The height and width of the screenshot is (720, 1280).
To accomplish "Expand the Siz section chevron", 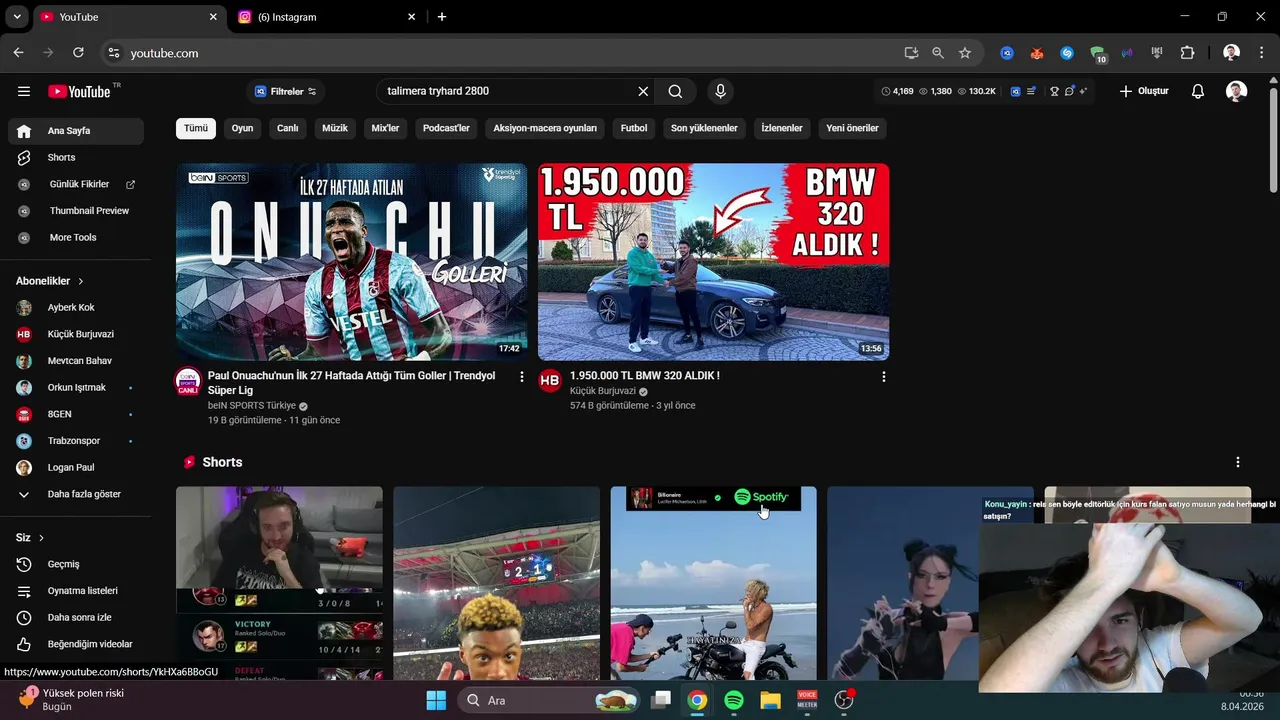I will point(42,538).
